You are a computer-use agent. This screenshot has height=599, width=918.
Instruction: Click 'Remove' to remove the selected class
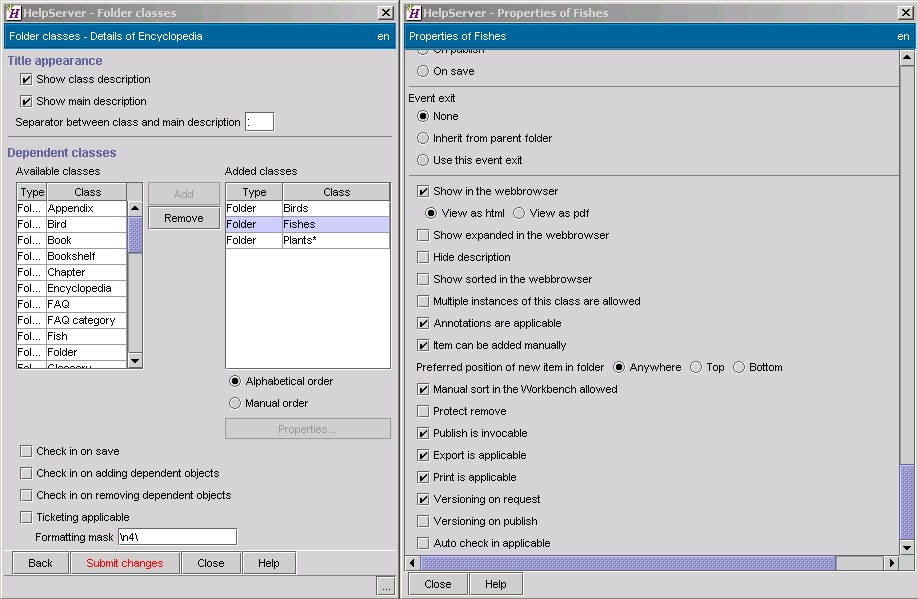183,217
